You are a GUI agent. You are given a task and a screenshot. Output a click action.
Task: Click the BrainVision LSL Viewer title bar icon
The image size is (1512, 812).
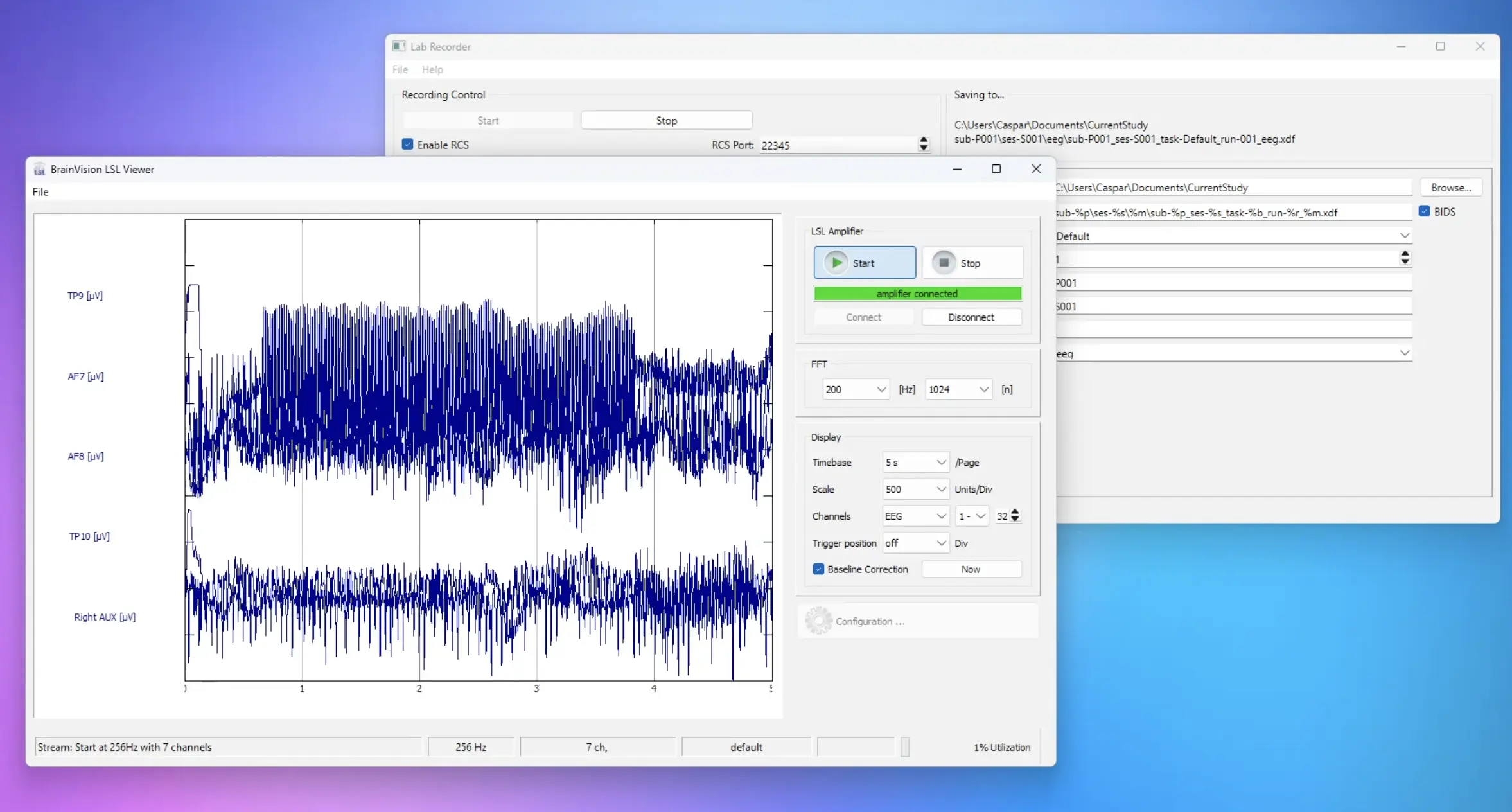click(x=39, y=170)
